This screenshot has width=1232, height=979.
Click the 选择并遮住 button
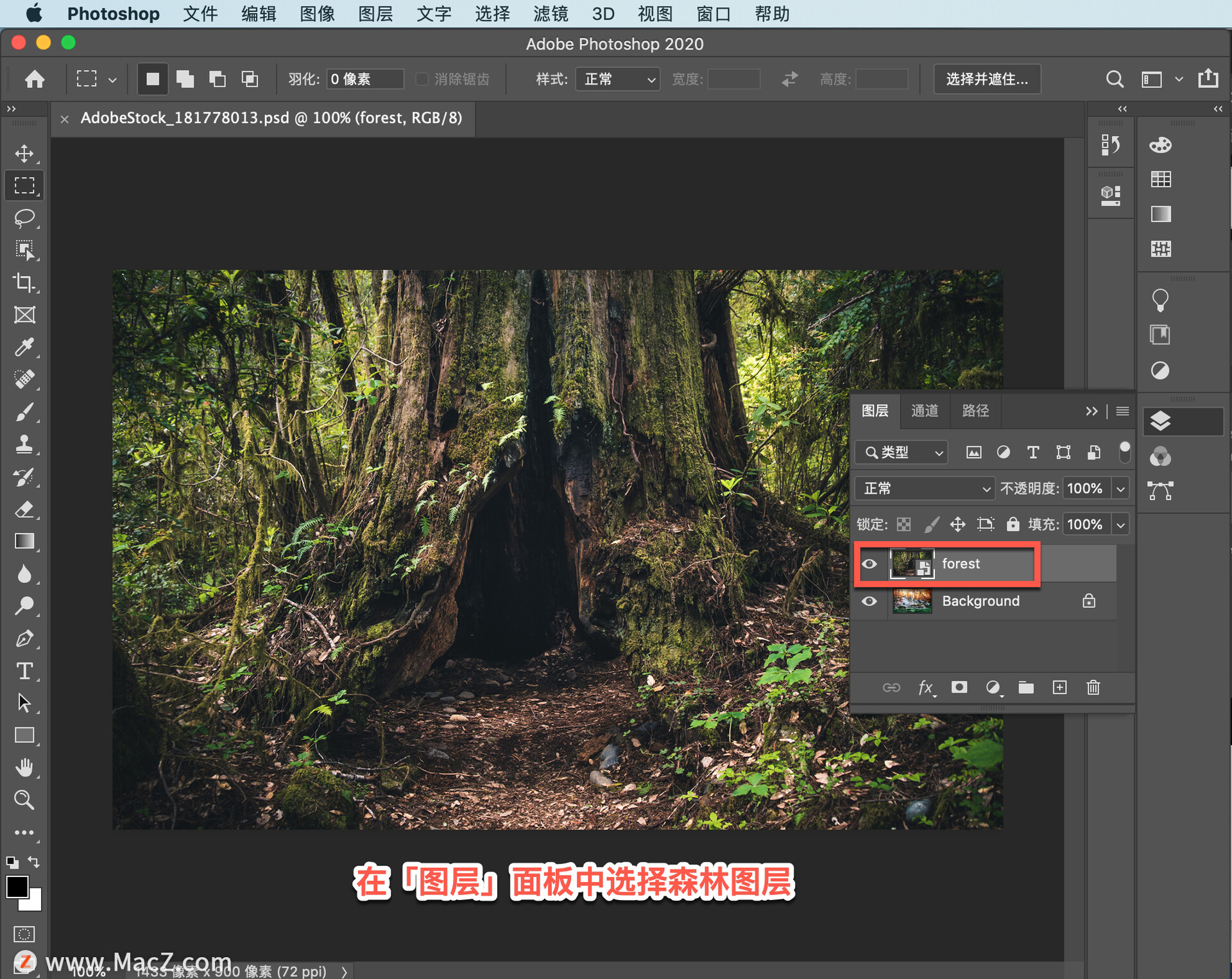coord(986,79)
